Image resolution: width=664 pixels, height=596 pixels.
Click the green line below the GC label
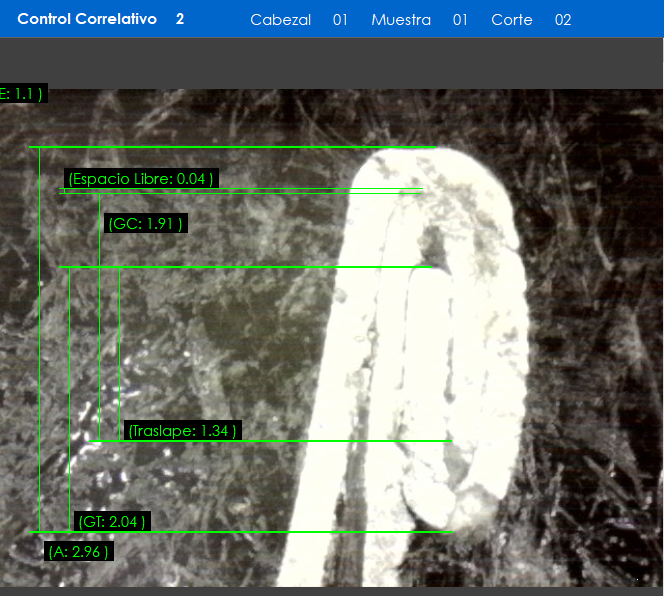[x=245, y=267]
